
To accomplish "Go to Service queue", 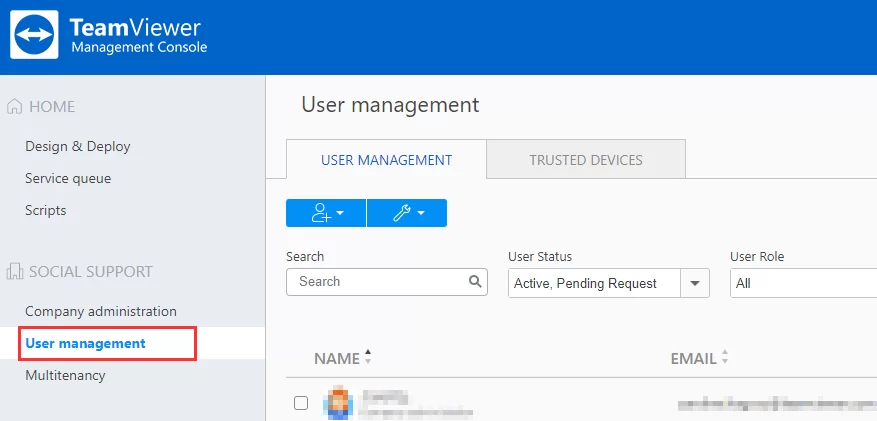I will point(68,178).
